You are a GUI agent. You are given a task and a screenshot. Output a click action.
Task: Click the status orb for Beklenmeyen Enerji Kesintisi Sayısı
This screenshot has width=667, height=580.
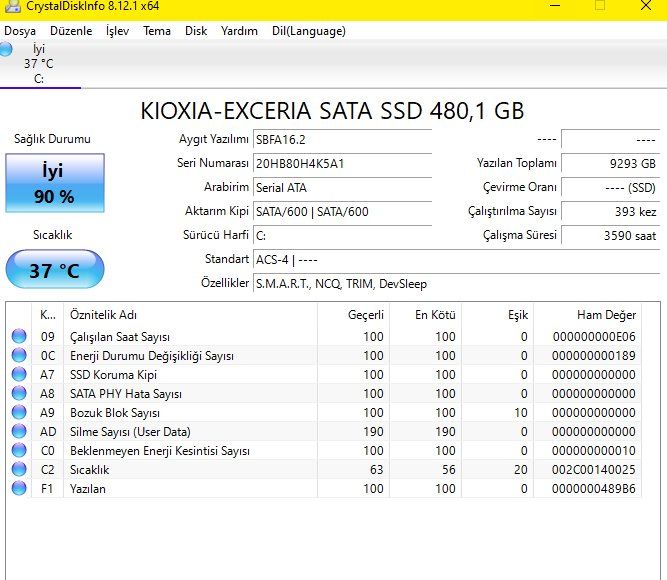(19, 450)
